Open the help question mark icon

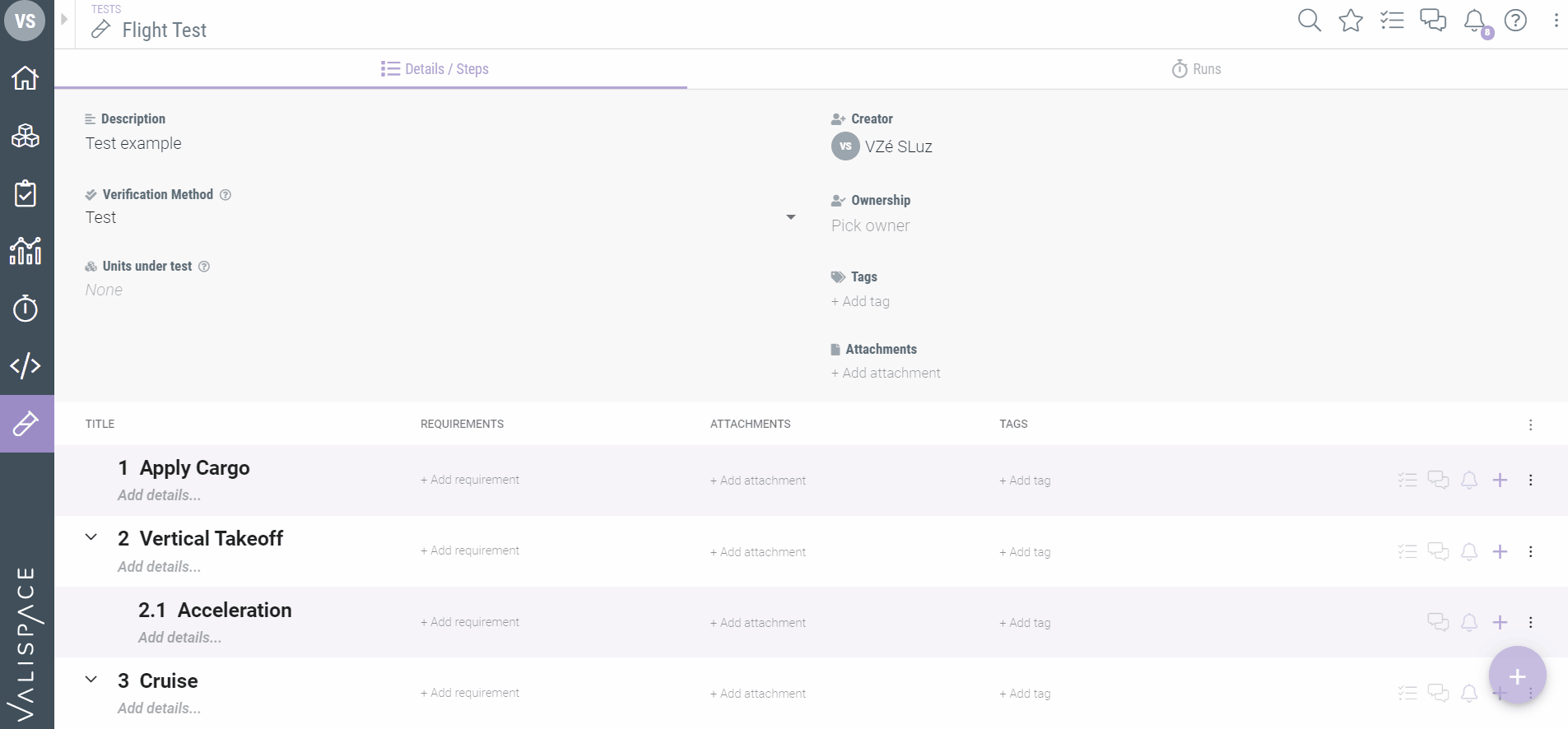[x=1515, y=21]
